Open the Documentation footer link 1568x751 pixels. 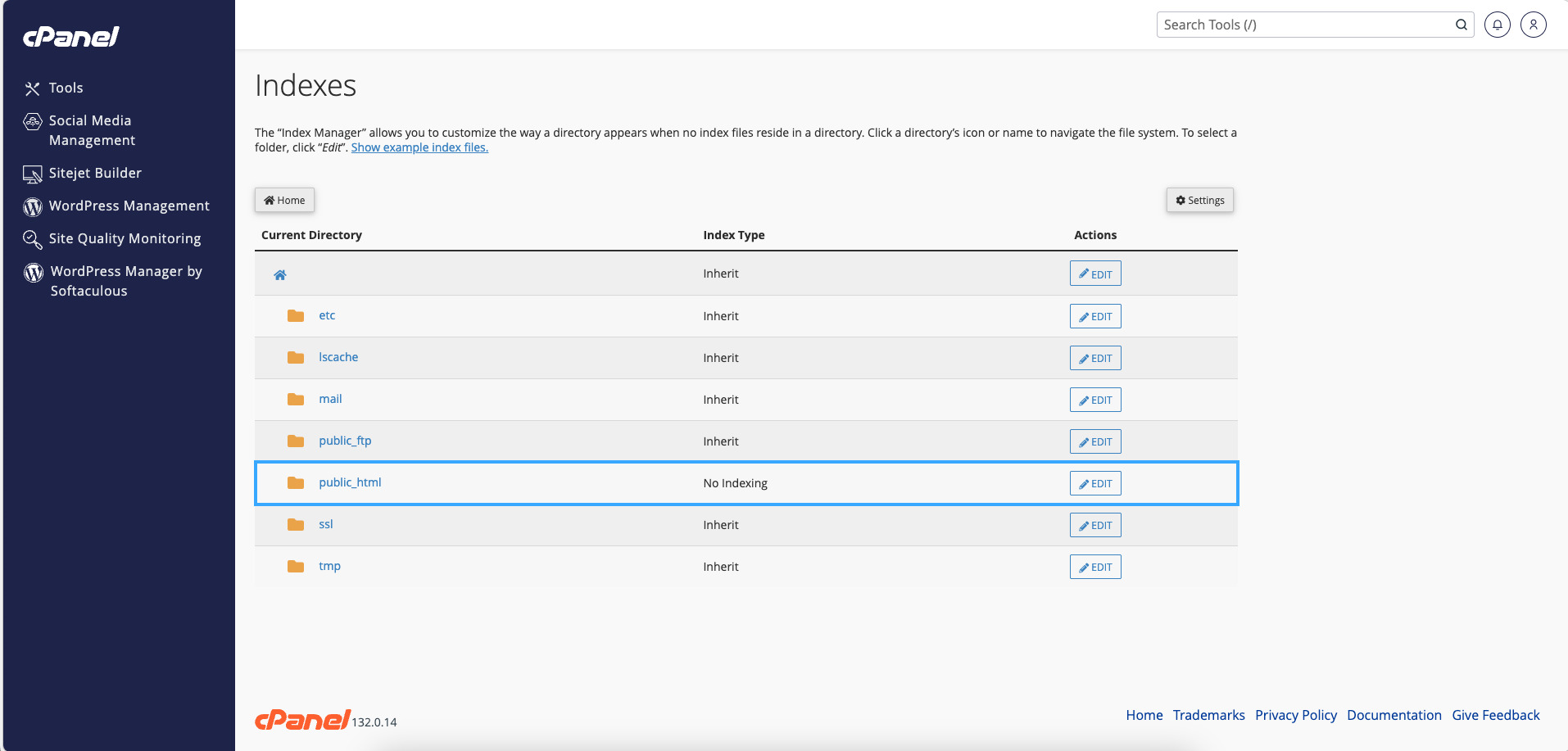pos(1394,715)
